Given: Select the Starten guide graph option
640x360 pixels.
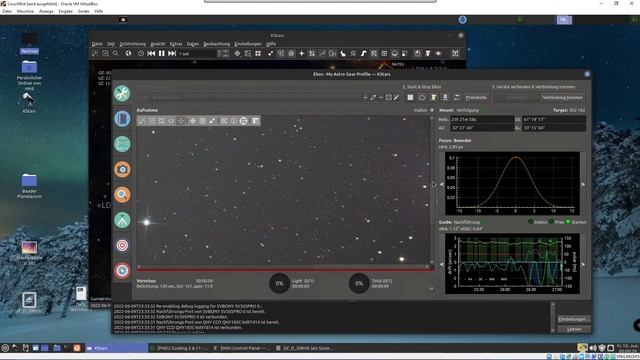Looking at the screenshot, I should (x=568, y=222).
